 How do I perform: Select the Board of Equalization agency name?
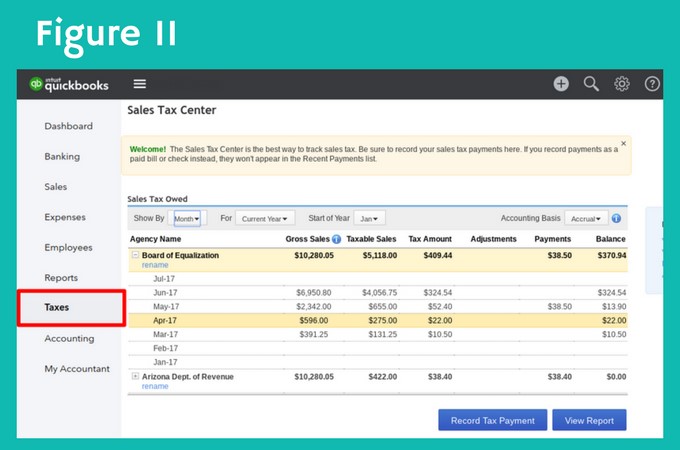[x=180, y=255]
